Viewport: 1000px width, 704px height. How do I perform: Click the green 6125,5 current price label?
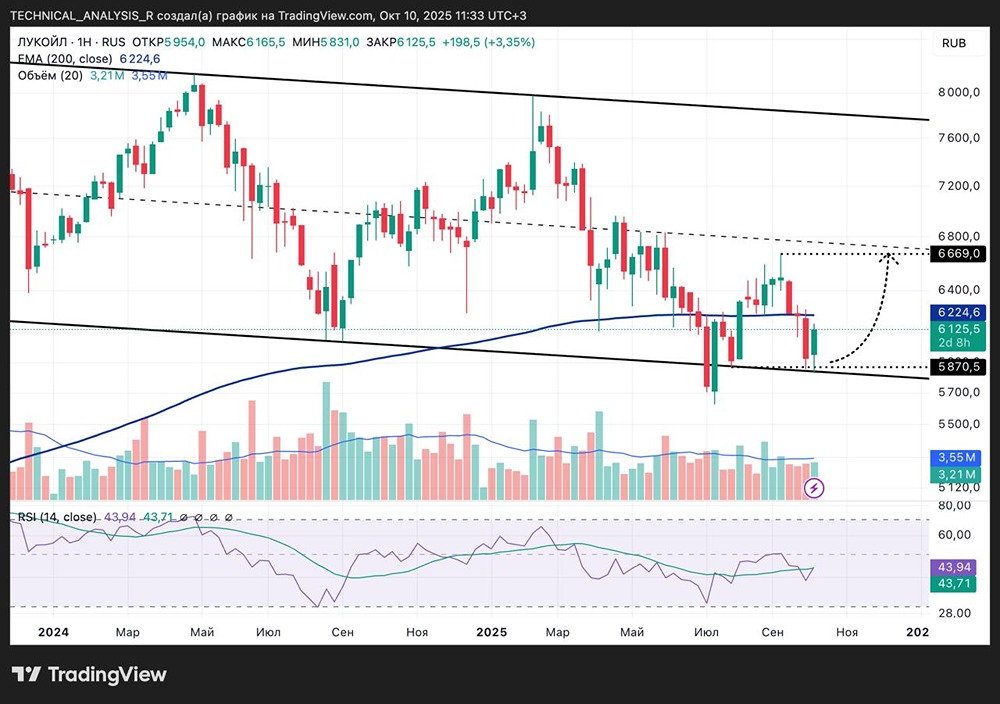(958, 329)
